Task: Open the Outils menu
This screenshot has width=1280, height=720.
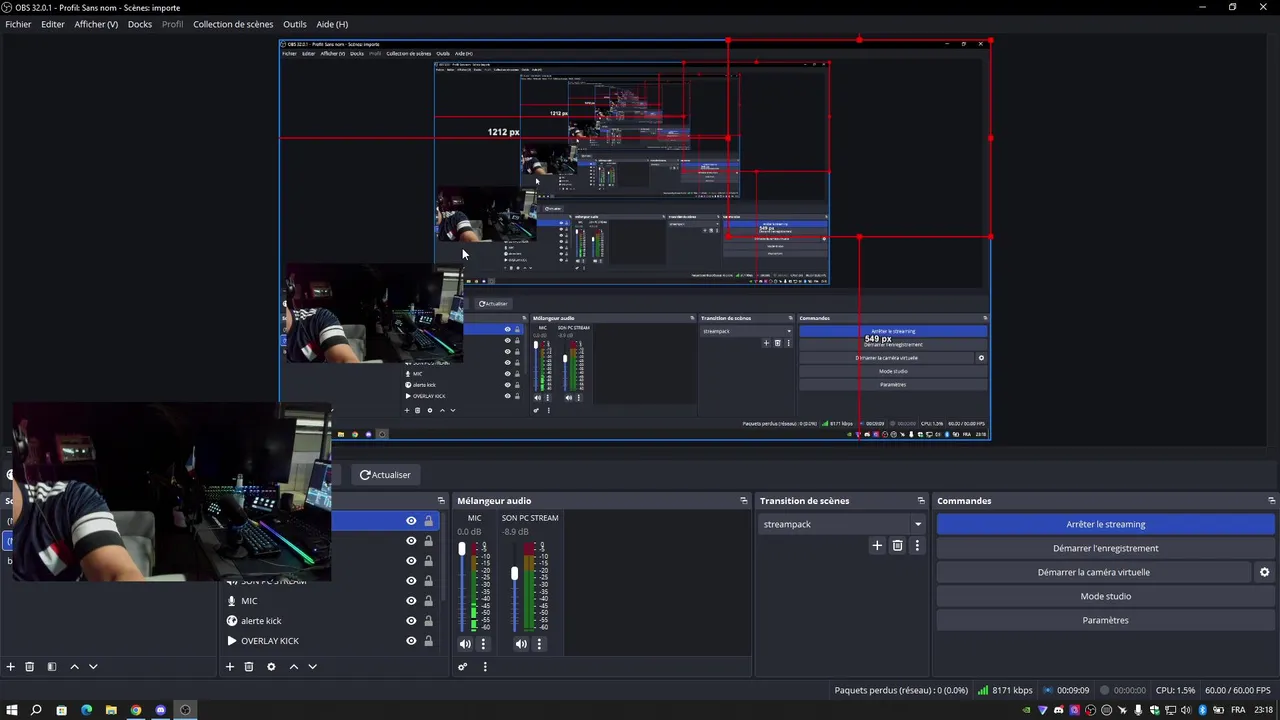Action: point(295,24)
